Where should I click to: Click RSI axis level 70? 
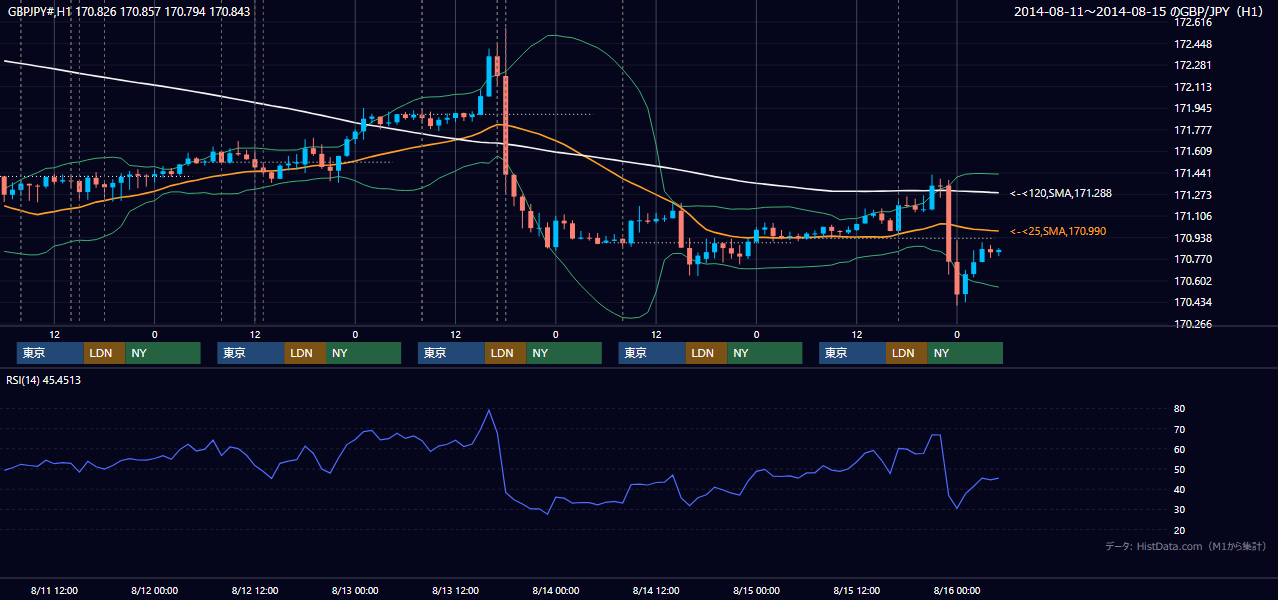coord(1180,429)
